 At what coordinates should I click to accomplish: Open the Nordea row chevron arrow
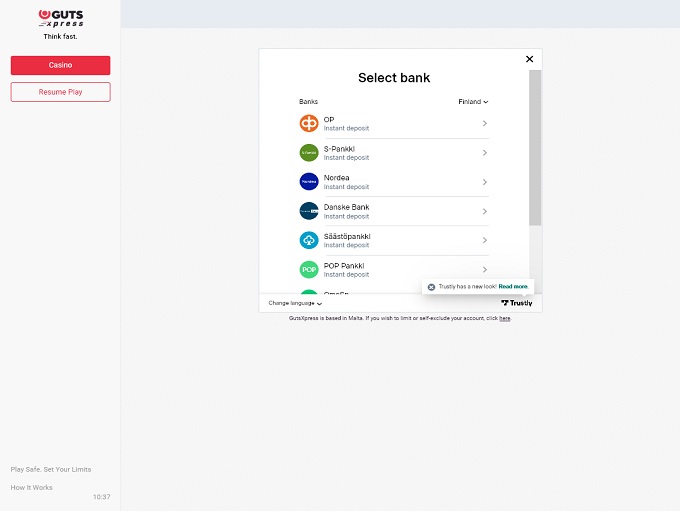point(485,182)
